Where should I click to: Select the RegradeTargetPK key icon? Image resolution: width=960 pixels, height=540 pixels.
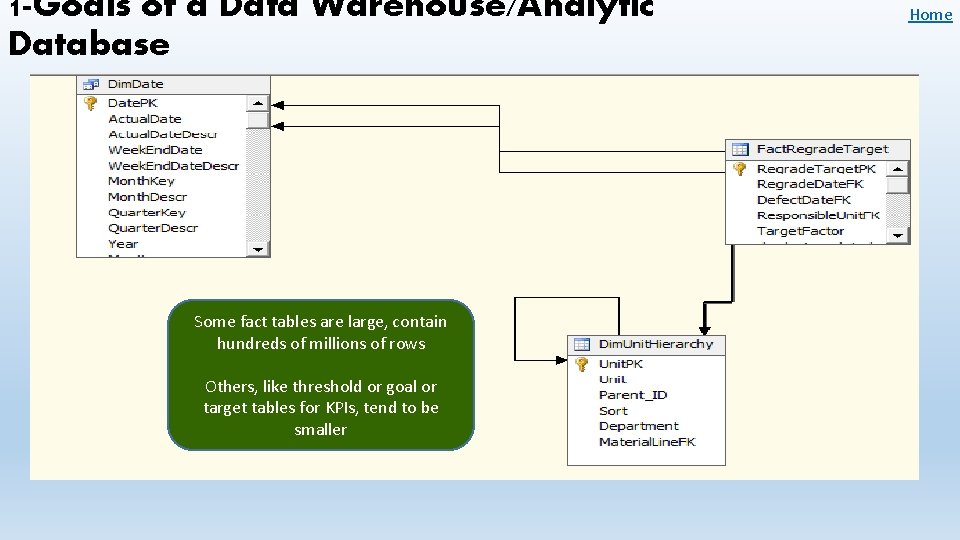point(740,168)
